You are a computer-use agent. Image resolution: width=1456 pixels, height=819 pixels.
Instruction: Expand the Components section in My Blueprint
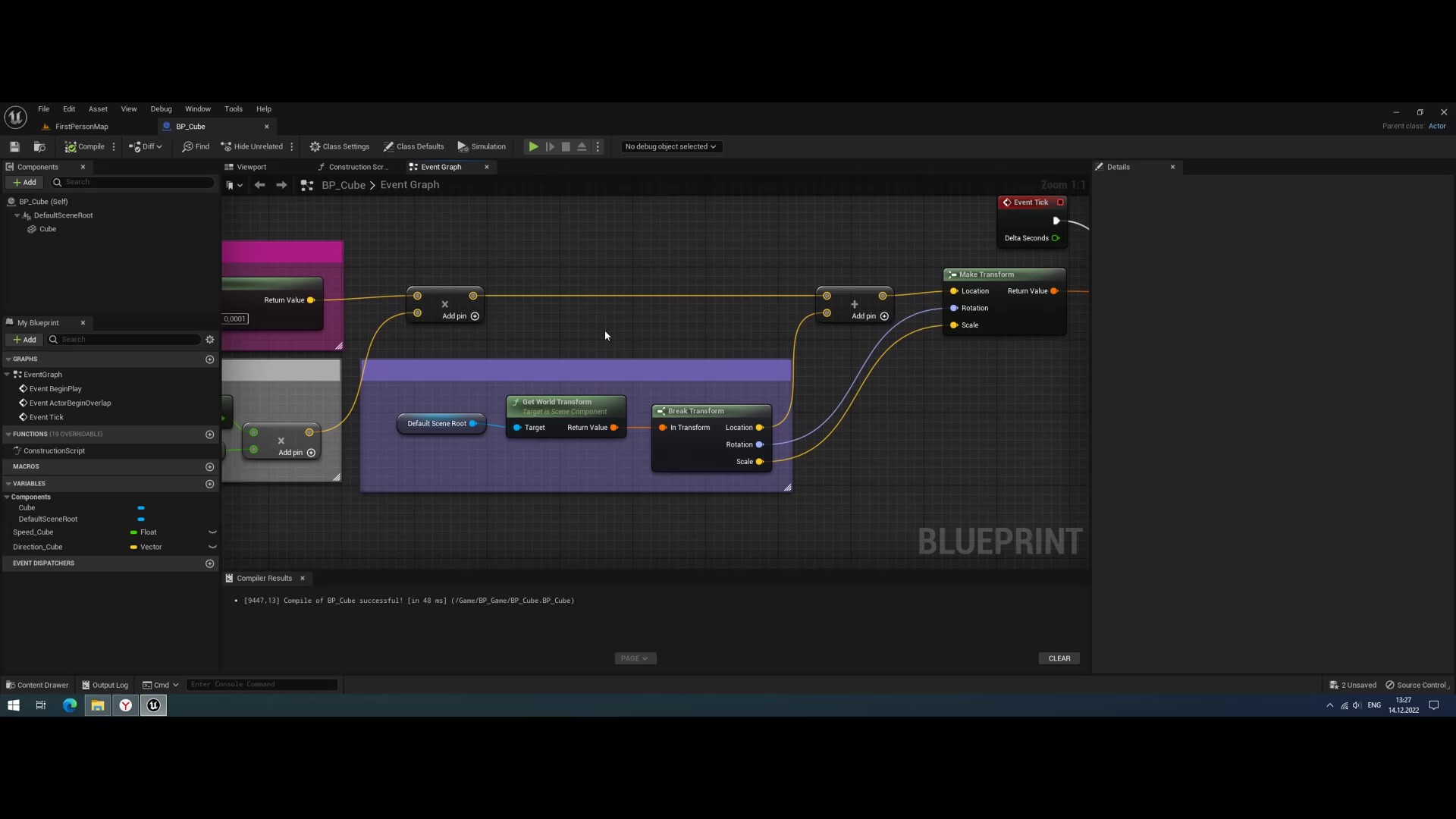[7, 496]
